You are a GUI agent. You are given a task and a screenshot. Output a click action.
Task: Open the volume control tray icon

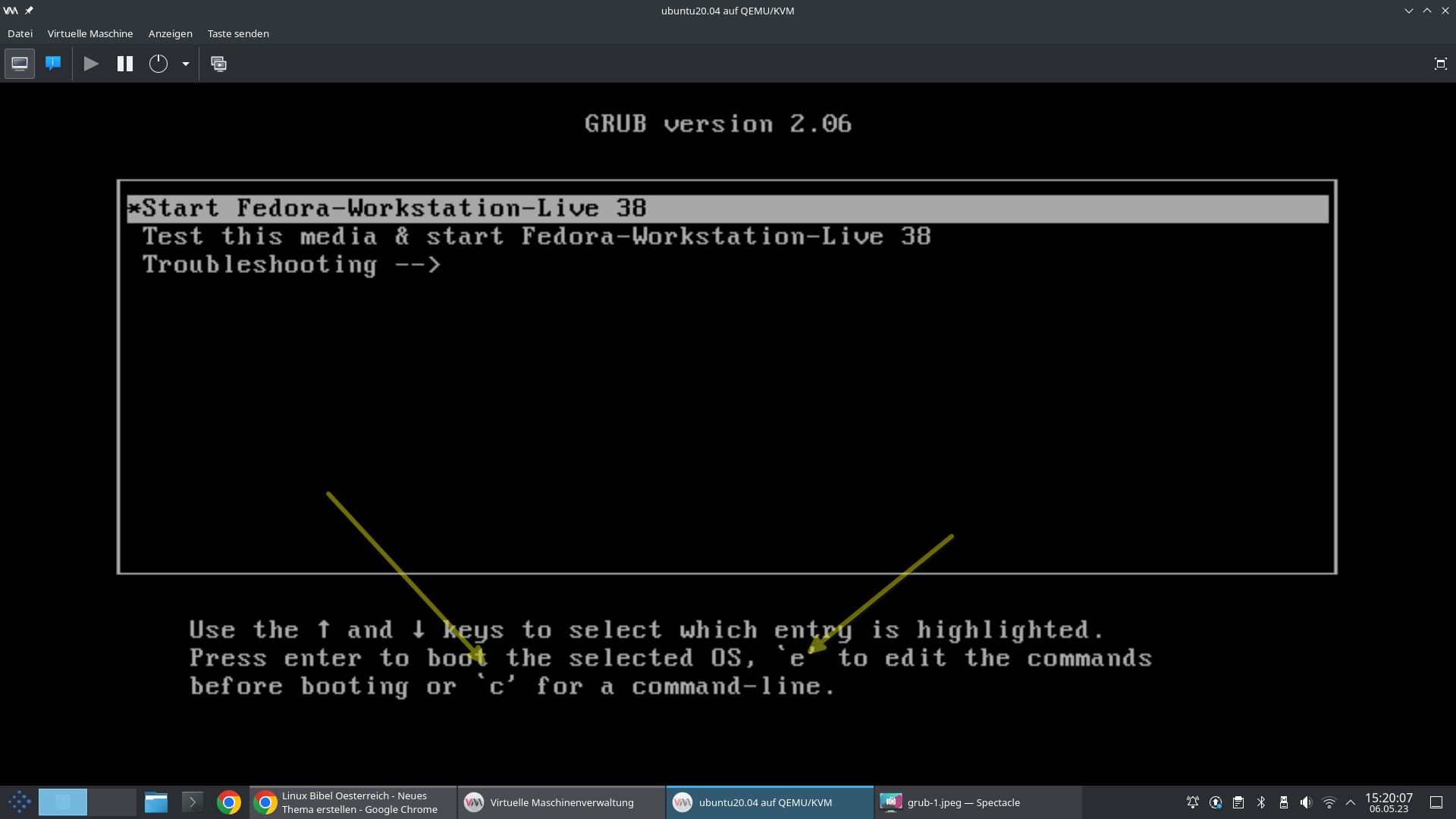(x=1306, y=802)
